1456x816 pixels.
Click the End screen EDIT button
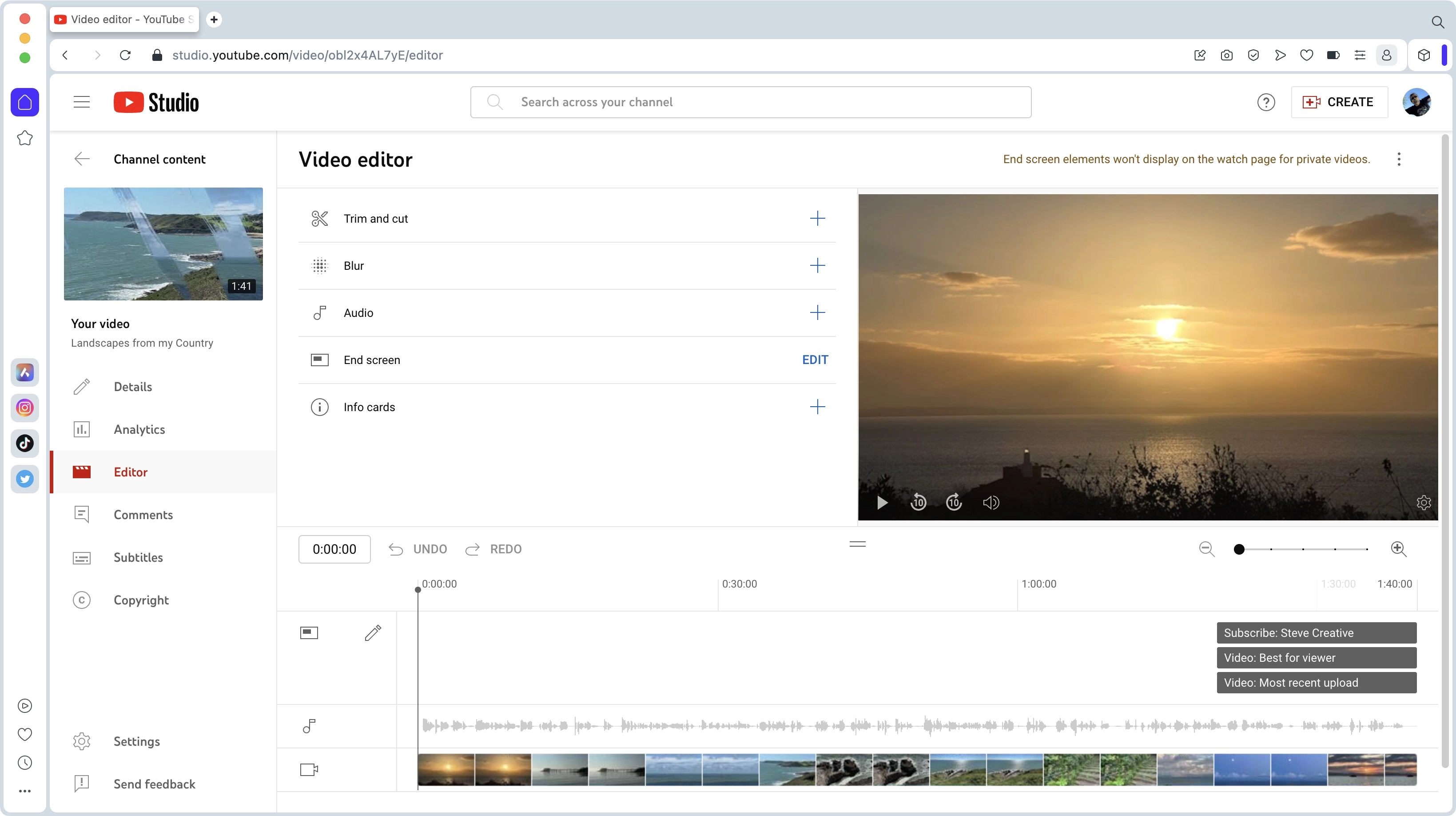(815, 360)
